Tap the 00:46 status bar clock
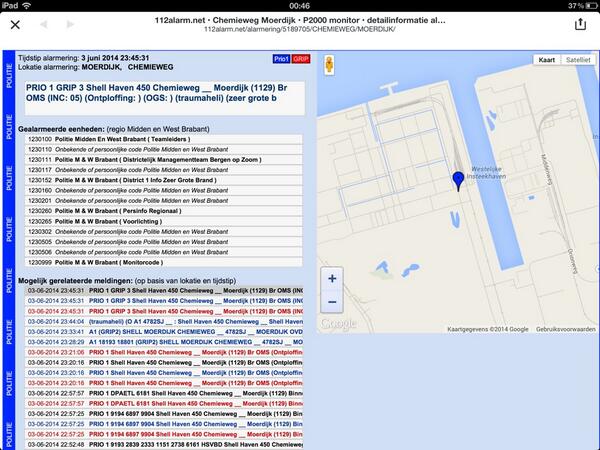The image size is (600, 450). [x=300, y=6]
